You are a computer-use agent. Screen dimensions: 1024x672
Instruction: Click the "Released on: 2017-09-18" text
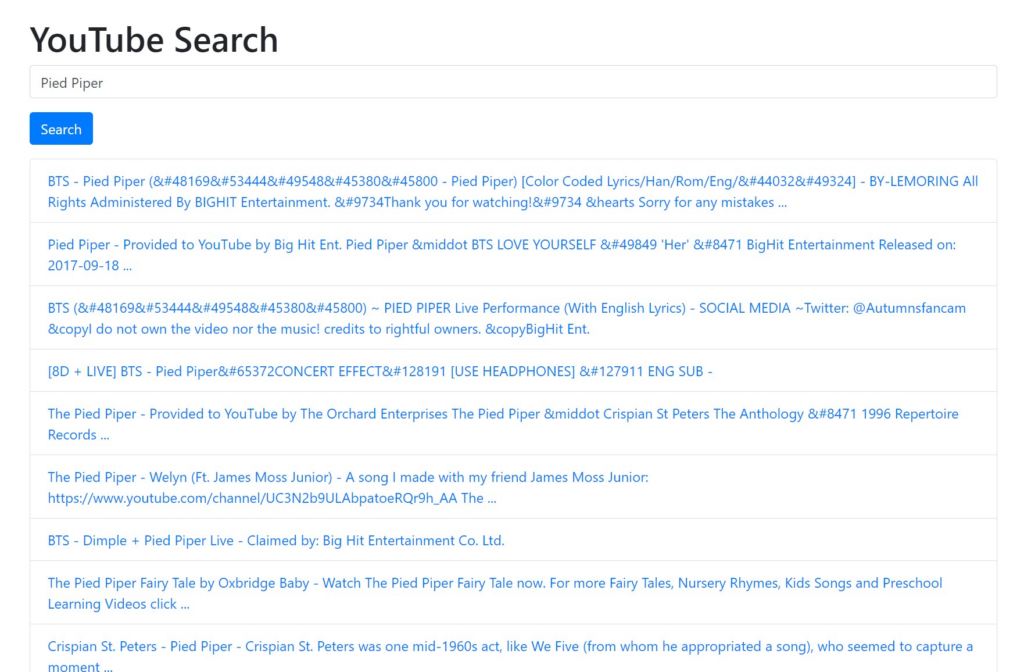(87, 265)
